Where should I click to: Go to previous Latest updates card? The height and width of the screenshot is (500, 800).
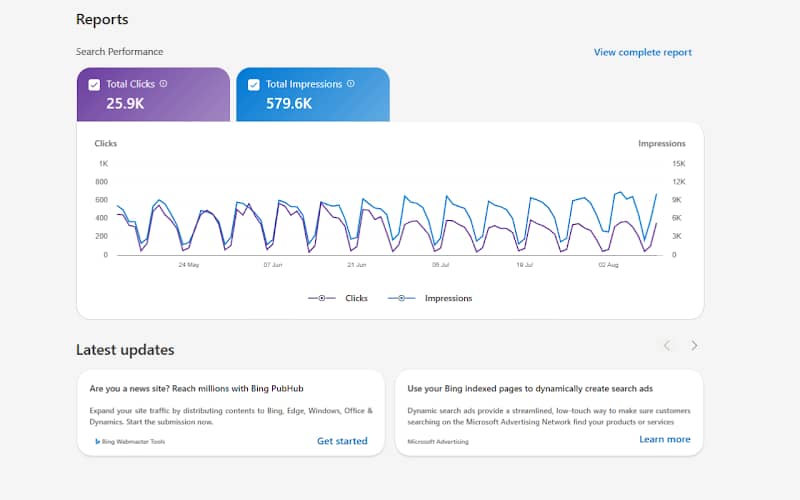pos(667,345)
